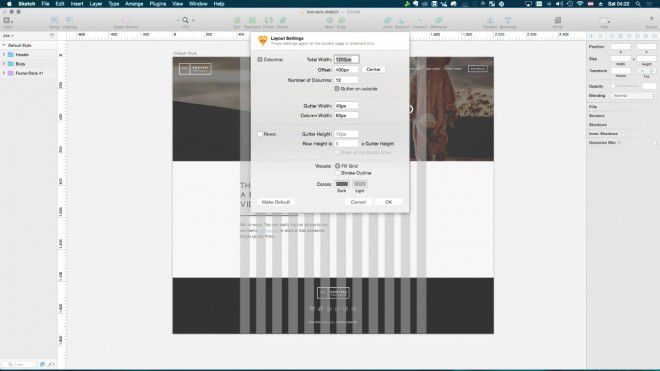Open the View toolbar control

pyautogui.click(x=604, y=21)
